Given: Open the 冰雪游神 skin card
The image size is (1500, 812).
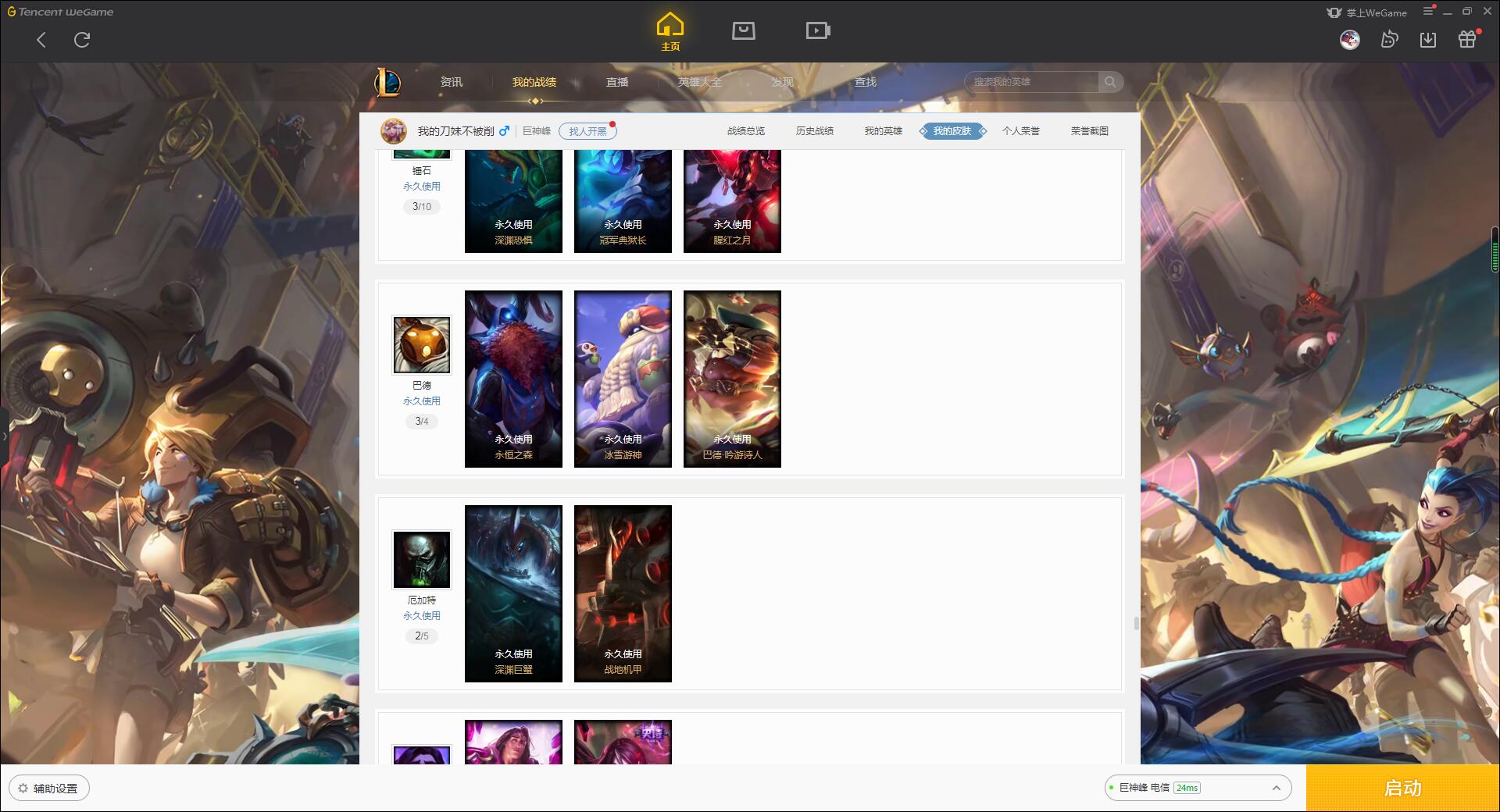Looking at the screenshot, I should pyautogui.click(x=623, y=379).
